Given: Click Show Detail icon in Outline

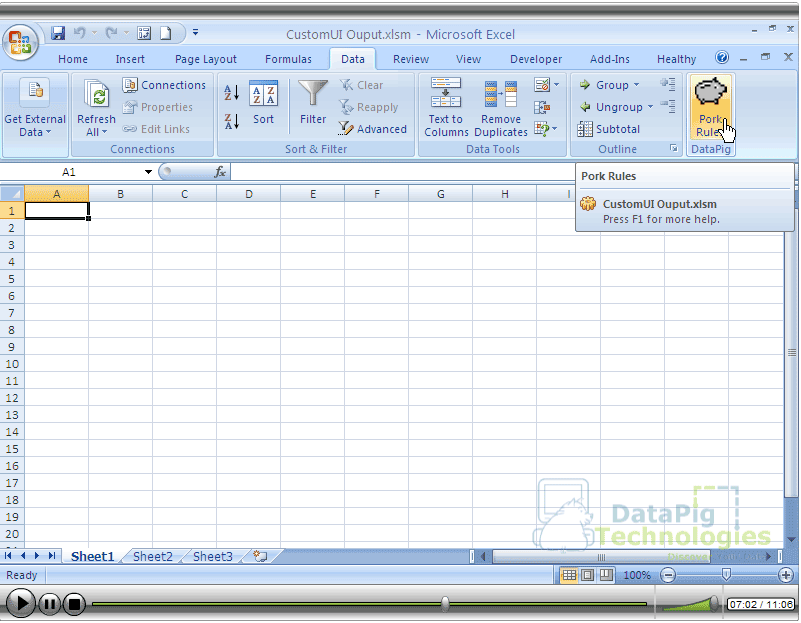Looking at the screenshot, I should click(668, 84).
